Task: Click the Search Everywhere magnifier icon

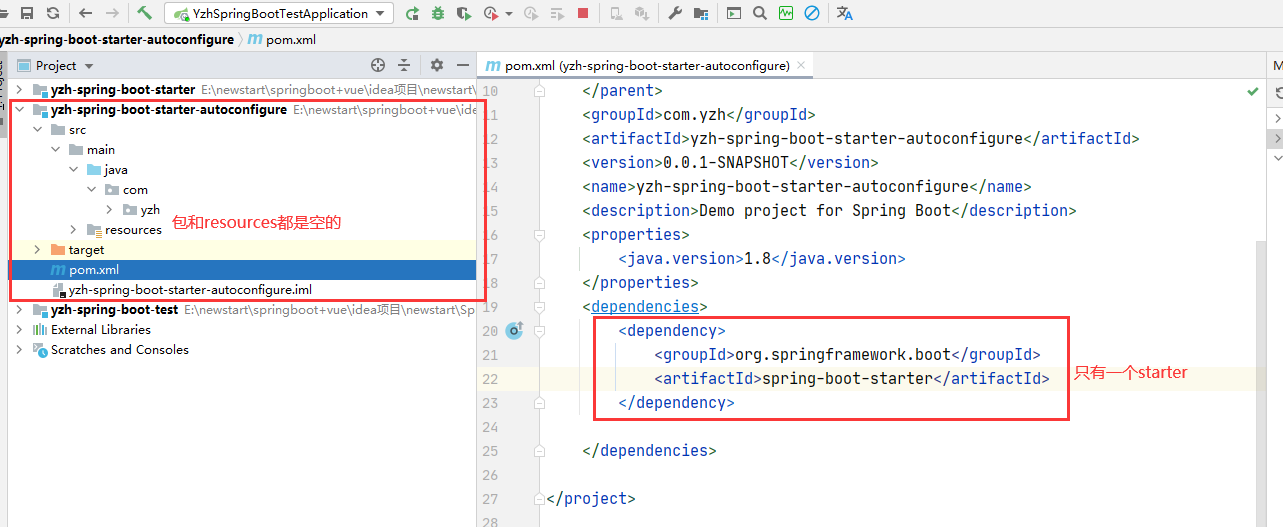Action: (760, 13)
